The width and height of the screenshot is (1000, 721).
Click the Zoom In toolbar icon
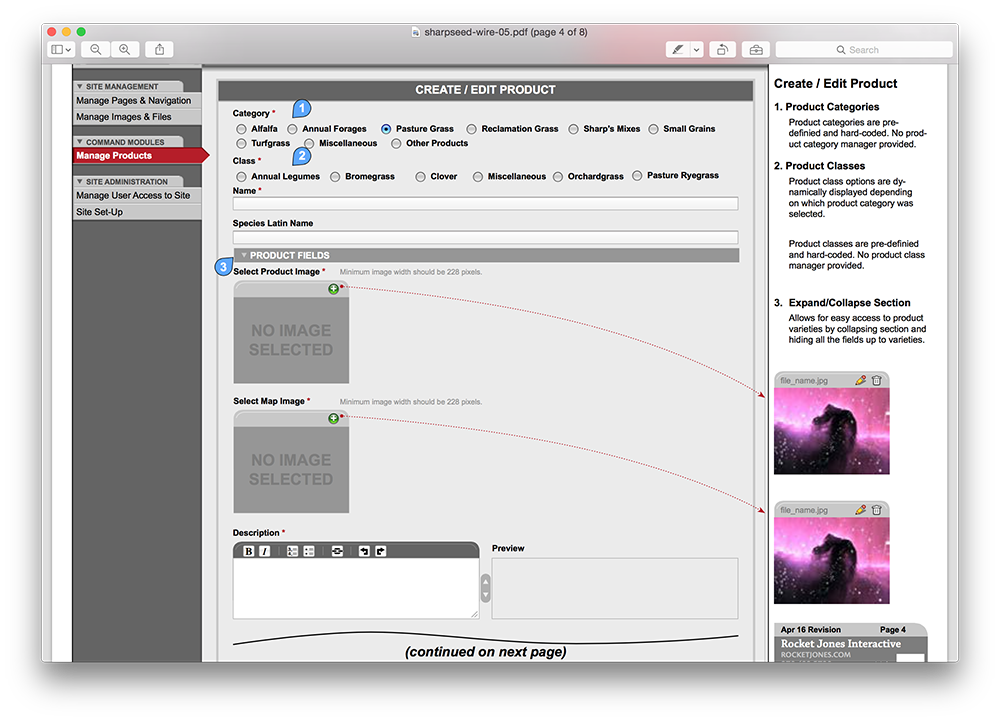click(x=125, y=49)
